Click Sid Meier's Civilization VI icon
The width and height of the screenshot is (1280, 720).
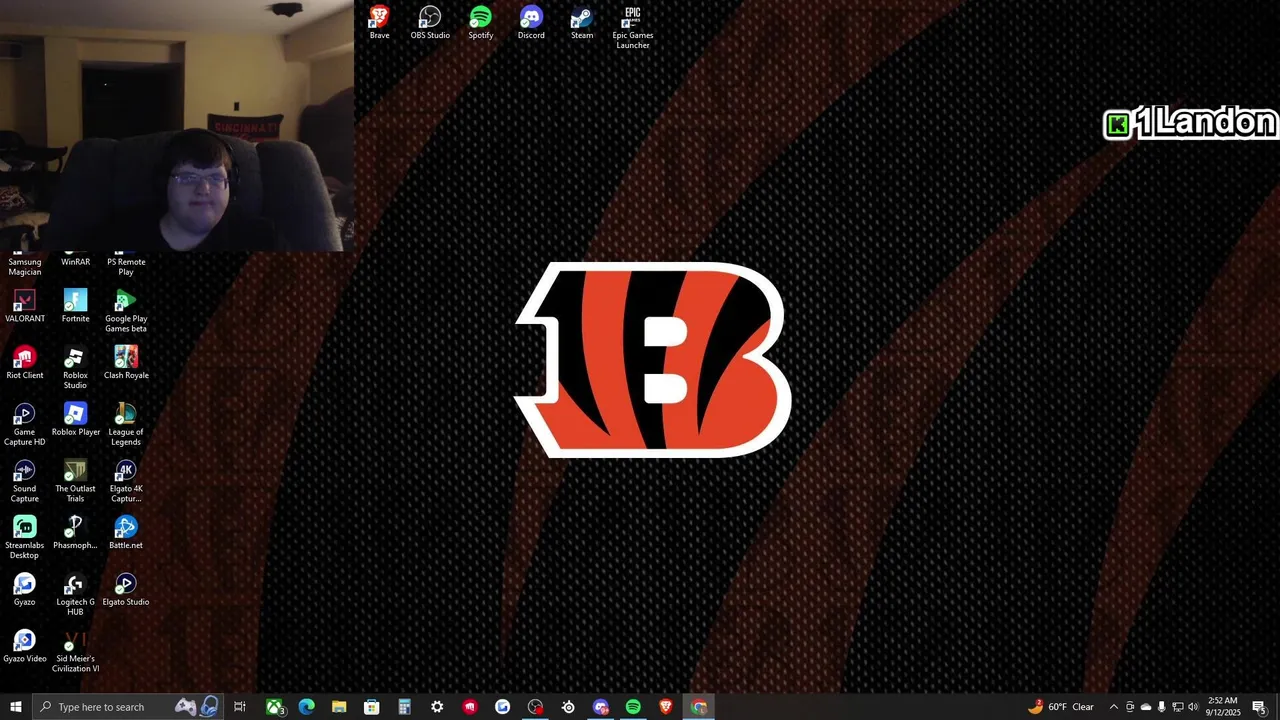(75, 652)
